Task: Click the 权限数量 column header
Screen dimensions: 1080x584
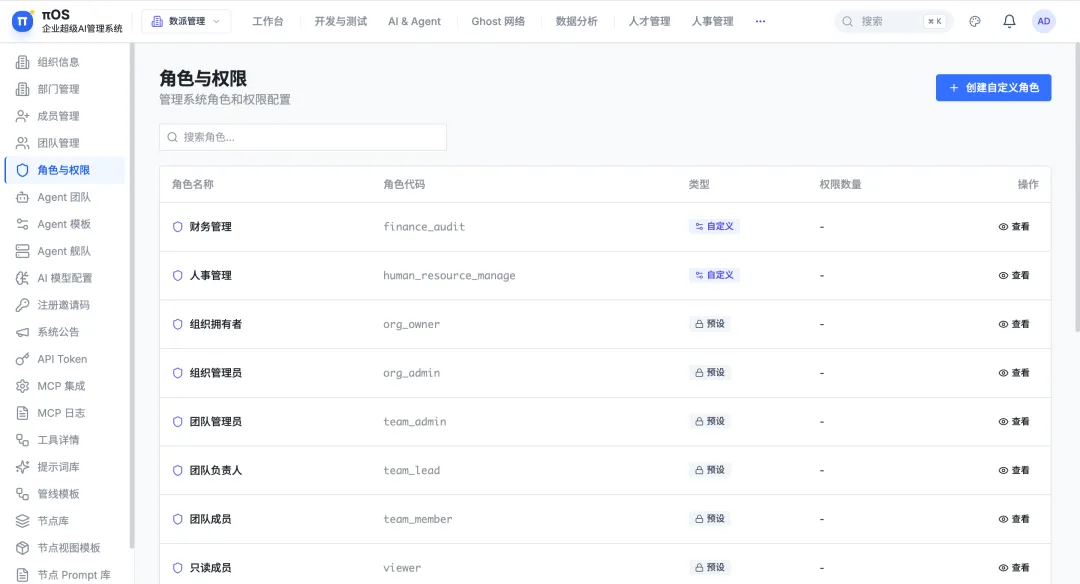Action: (840, 185)
